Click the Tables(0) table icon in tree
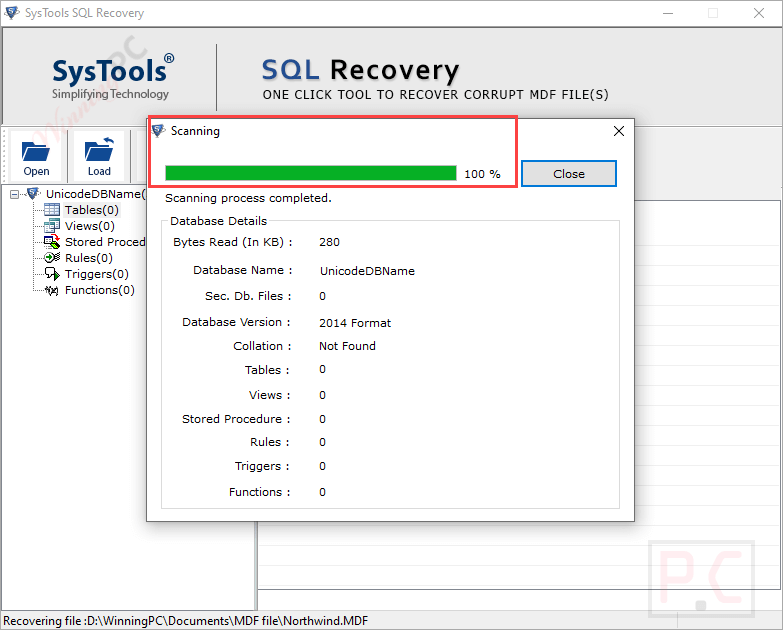The width and height of the screenshot is (783, 630). [52, 210]
